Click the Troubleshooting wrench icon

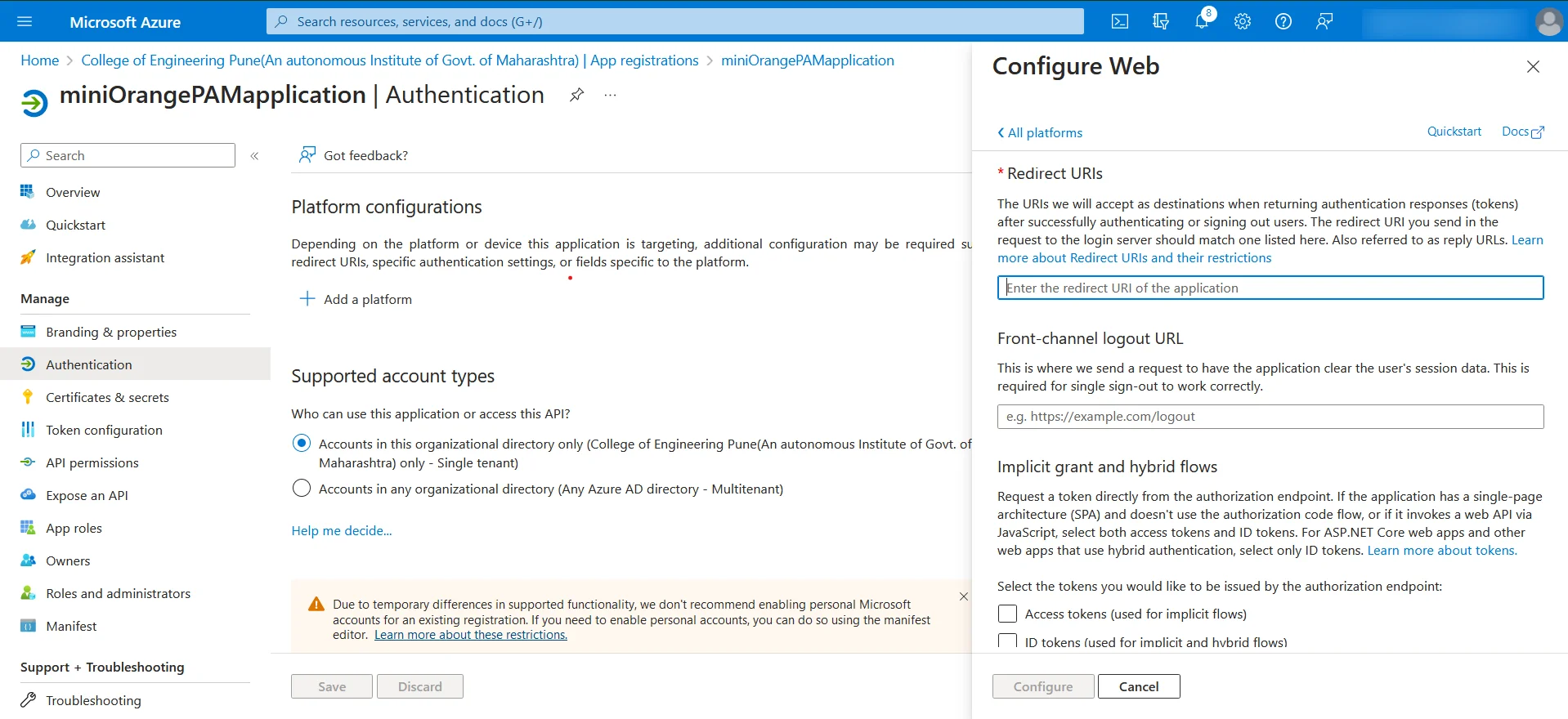tap(28, 700)
